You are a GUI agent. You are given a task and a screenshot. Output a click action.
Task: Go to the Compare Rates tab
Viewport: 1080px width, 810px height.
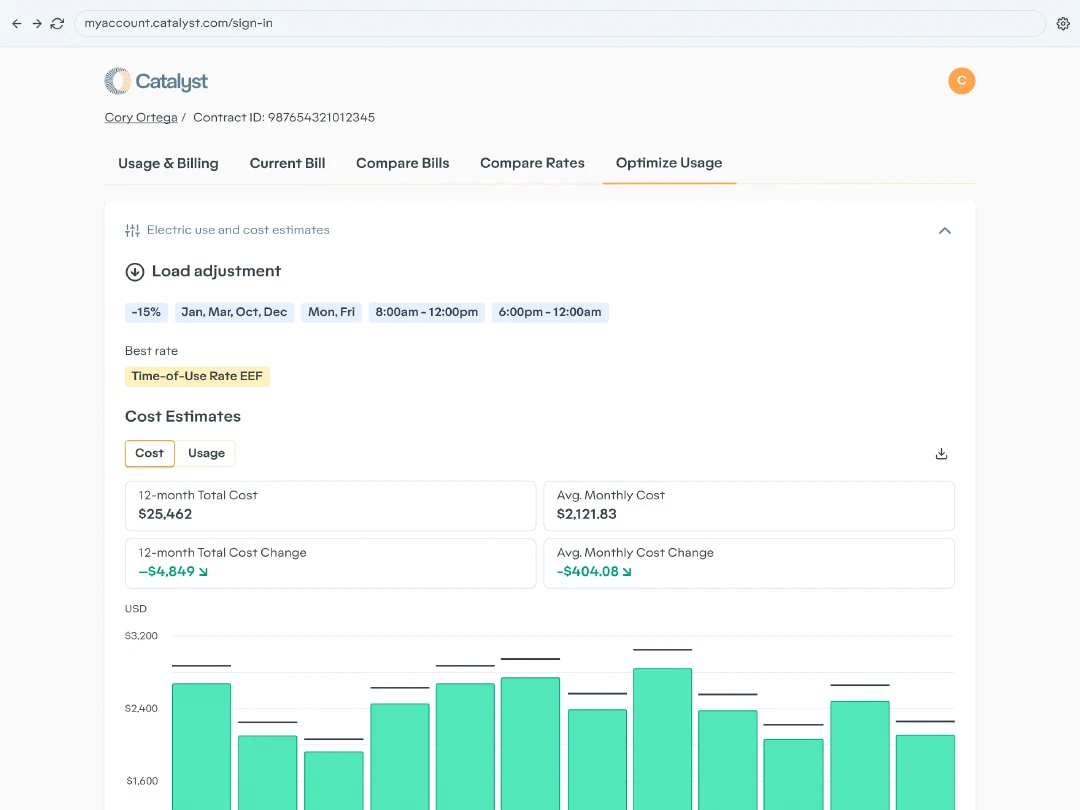(x=532, y=163)
